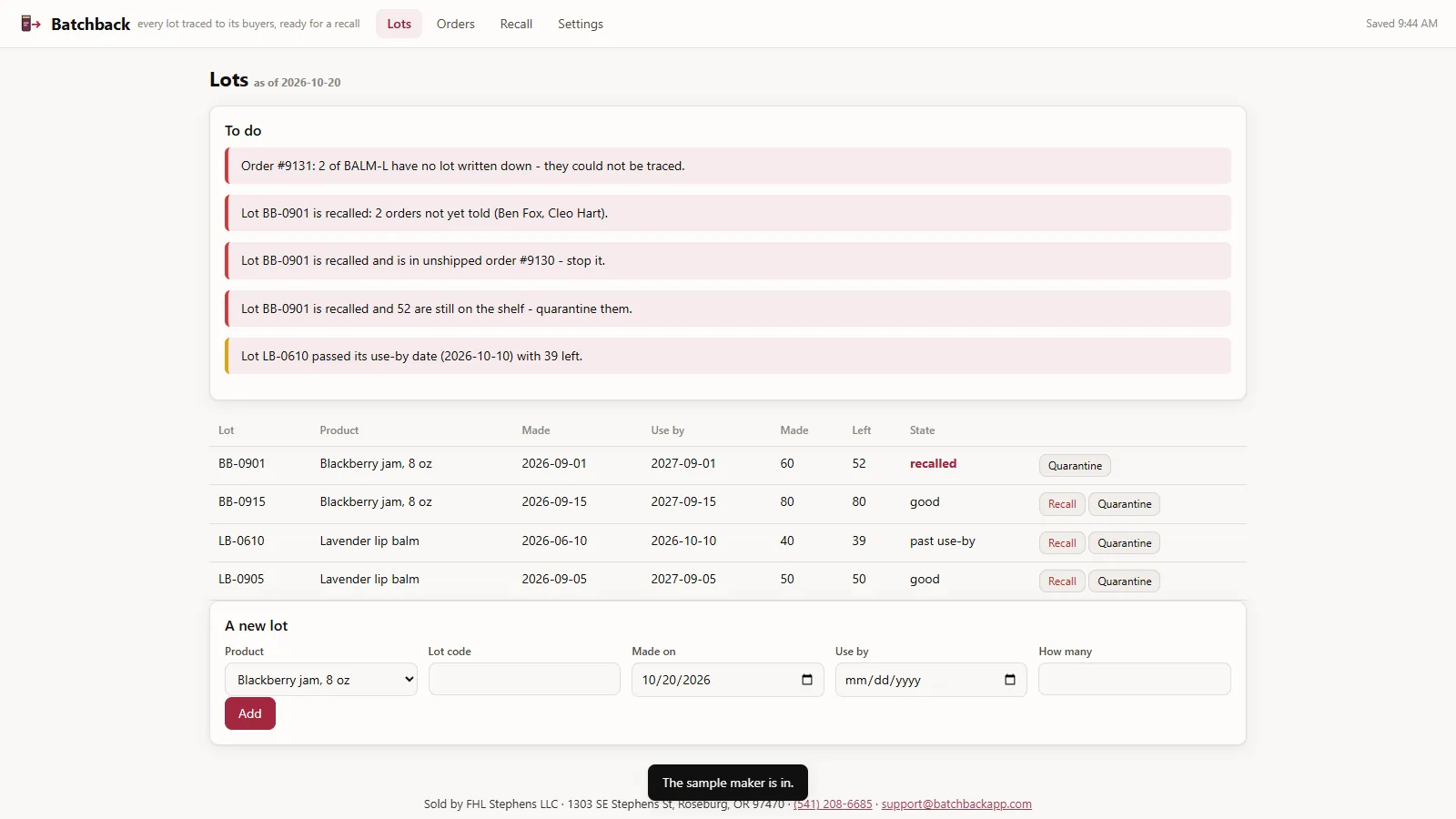Recall lot BB-0915
This screenshot has height=819, width=1456.
(x=1062, y=504)
